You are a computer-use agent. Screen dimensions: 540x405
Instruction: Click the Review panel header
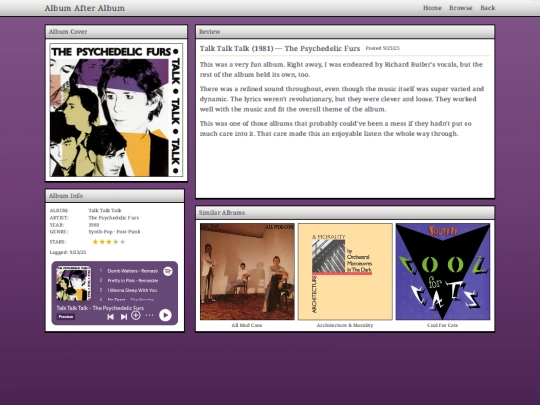click(x=345, y=32)
